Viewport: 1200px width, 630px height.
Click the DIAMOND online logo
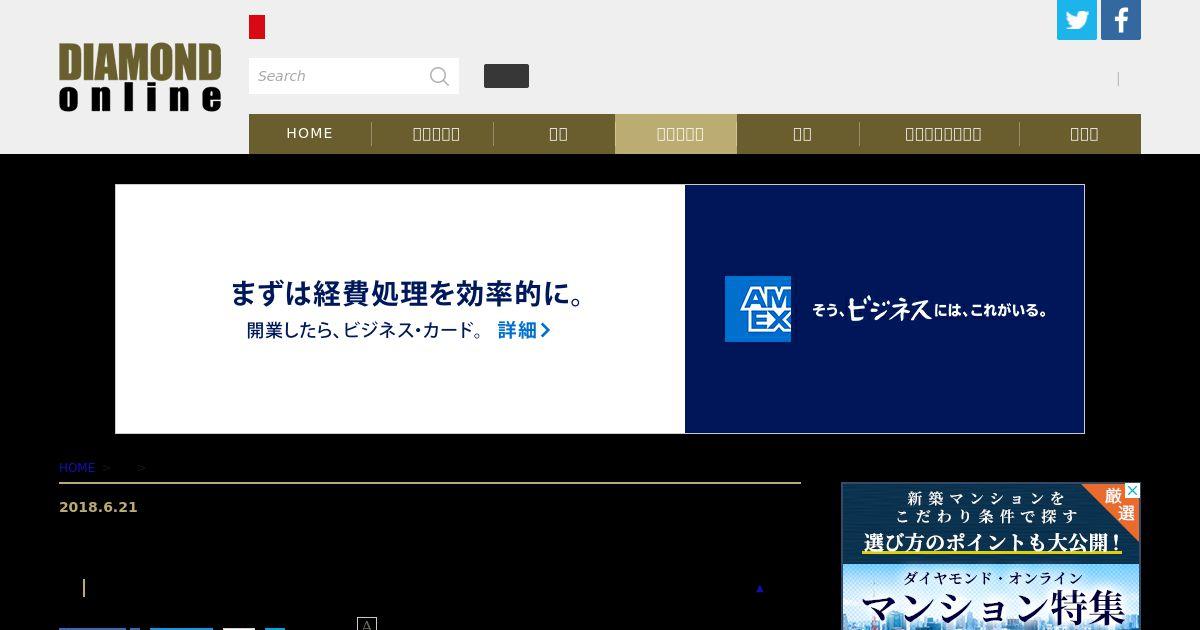tap(140, 77)
